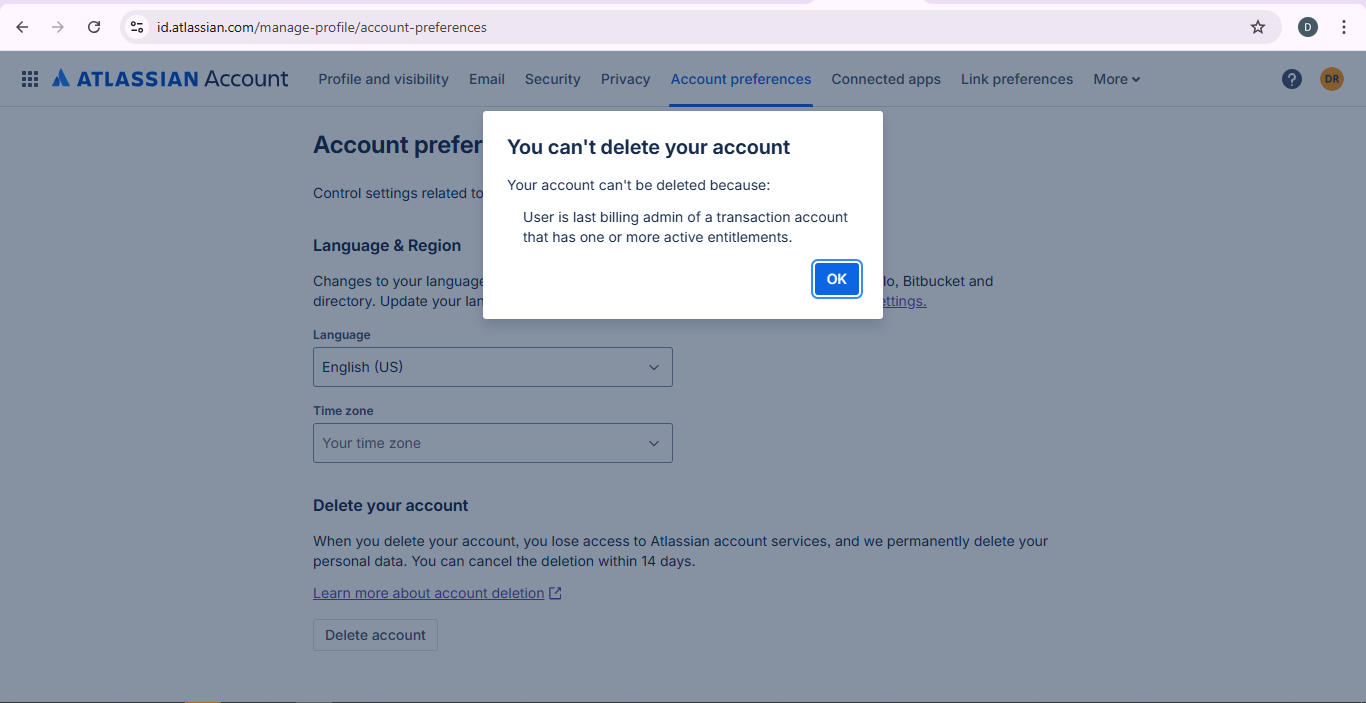Click text 'User is last billing admin'
Screen dimensions: 1366x703
pos(605,217)
